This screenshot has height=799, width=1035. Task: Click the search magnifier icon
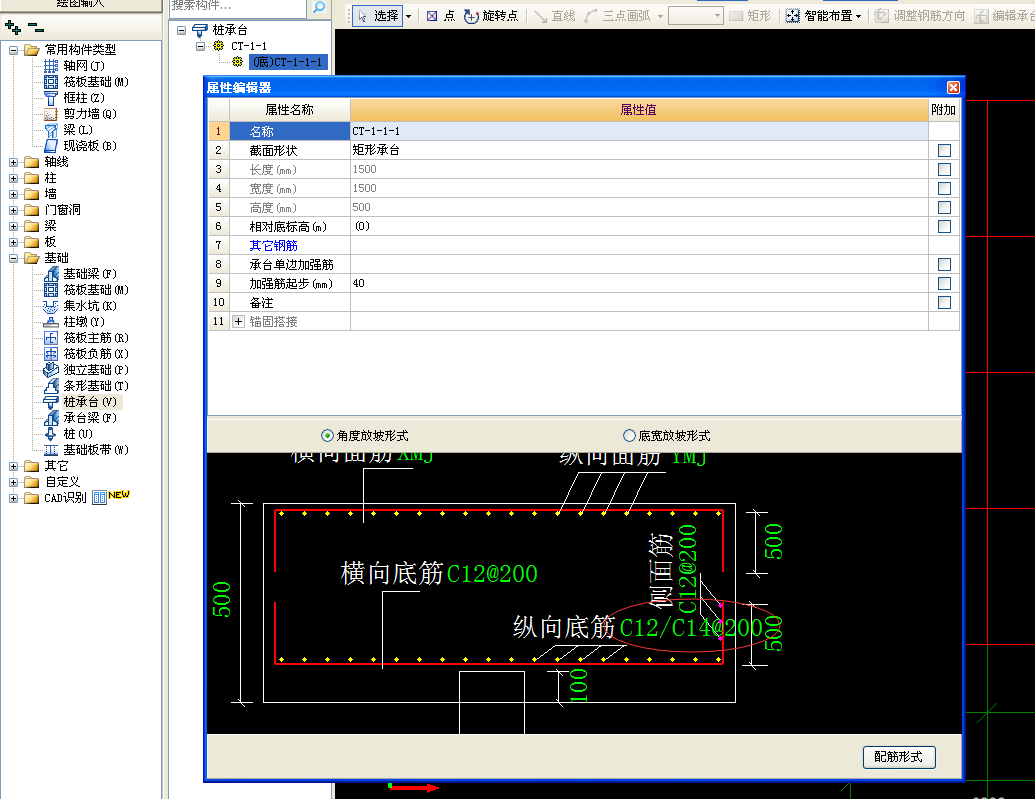(319, 7)
